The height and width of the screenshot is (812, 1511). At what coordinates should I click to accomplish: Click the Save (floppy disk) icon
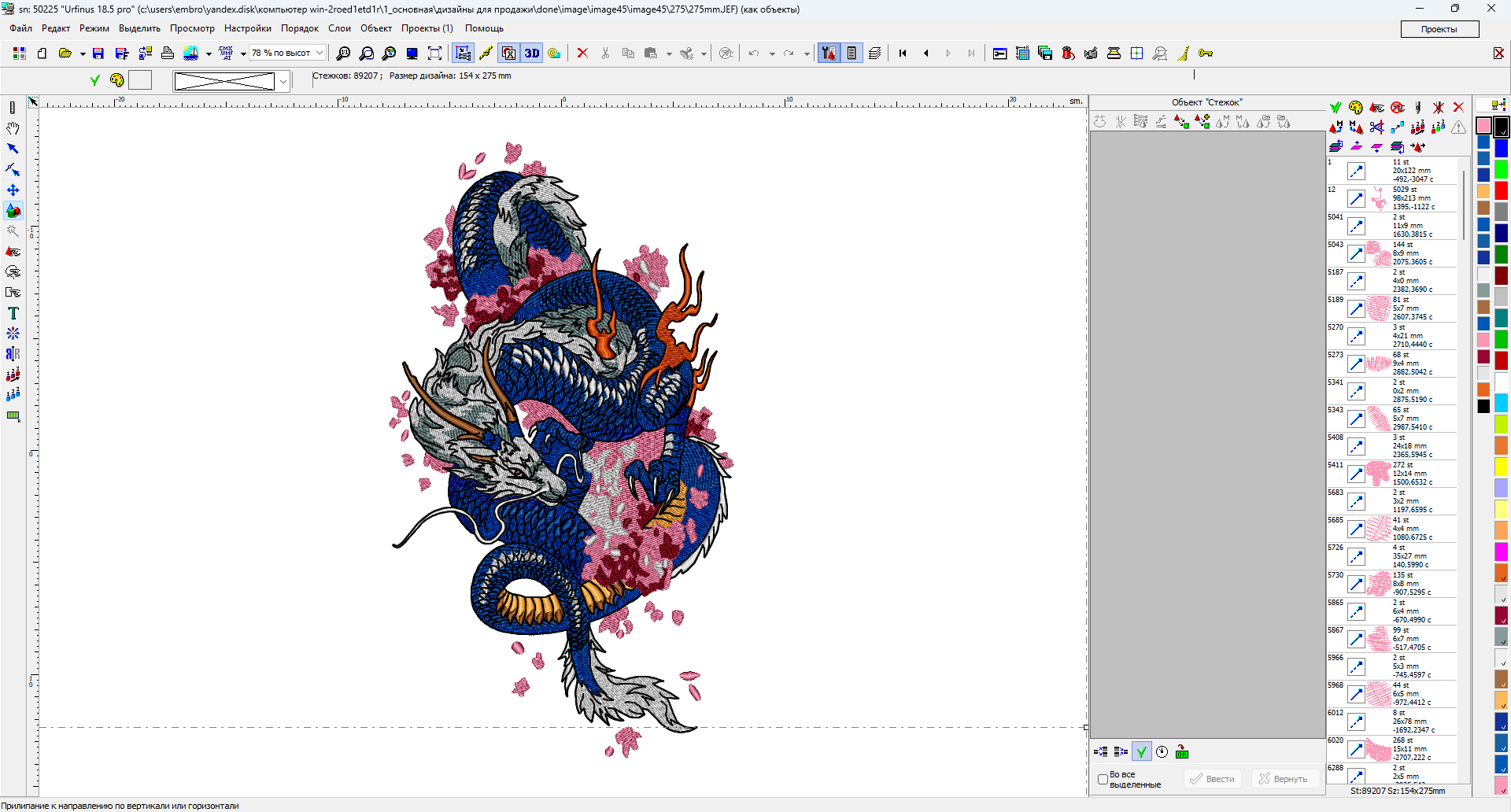98,54
